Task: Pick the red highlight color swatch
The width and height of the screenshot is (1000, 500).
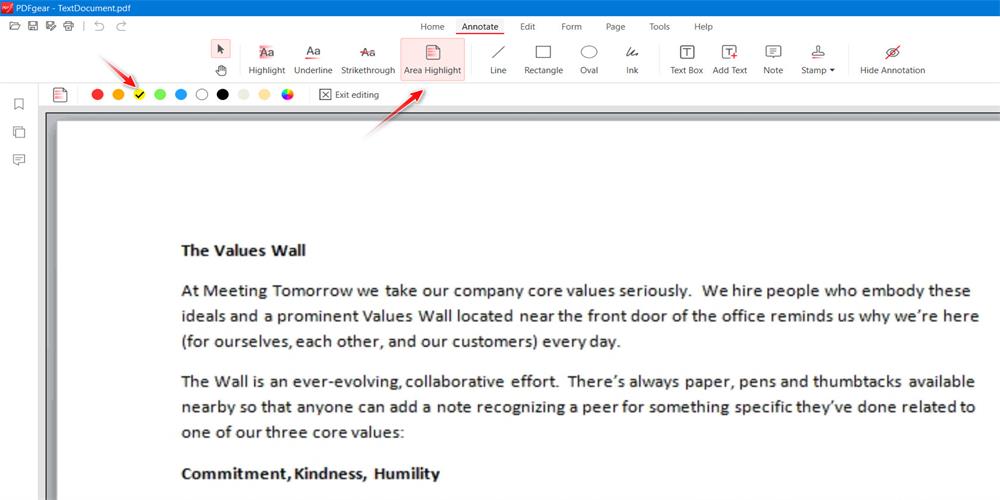Action: point(97,95)
